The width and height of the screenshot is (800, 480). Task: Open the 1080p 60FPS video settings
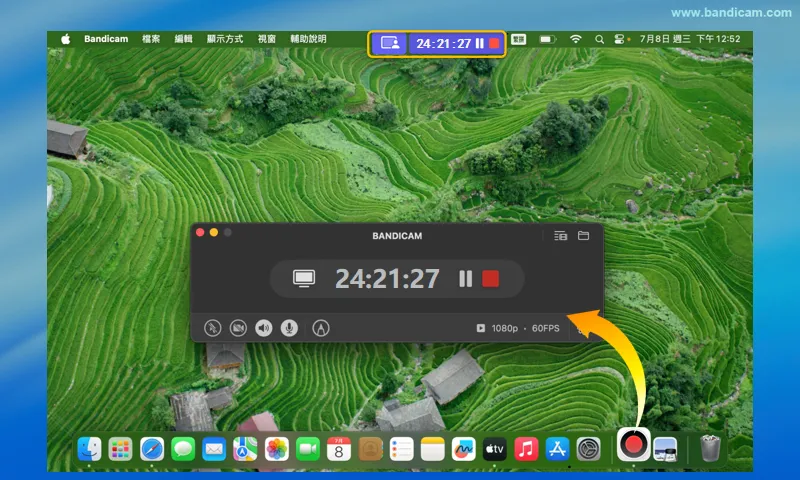[518, 328]
